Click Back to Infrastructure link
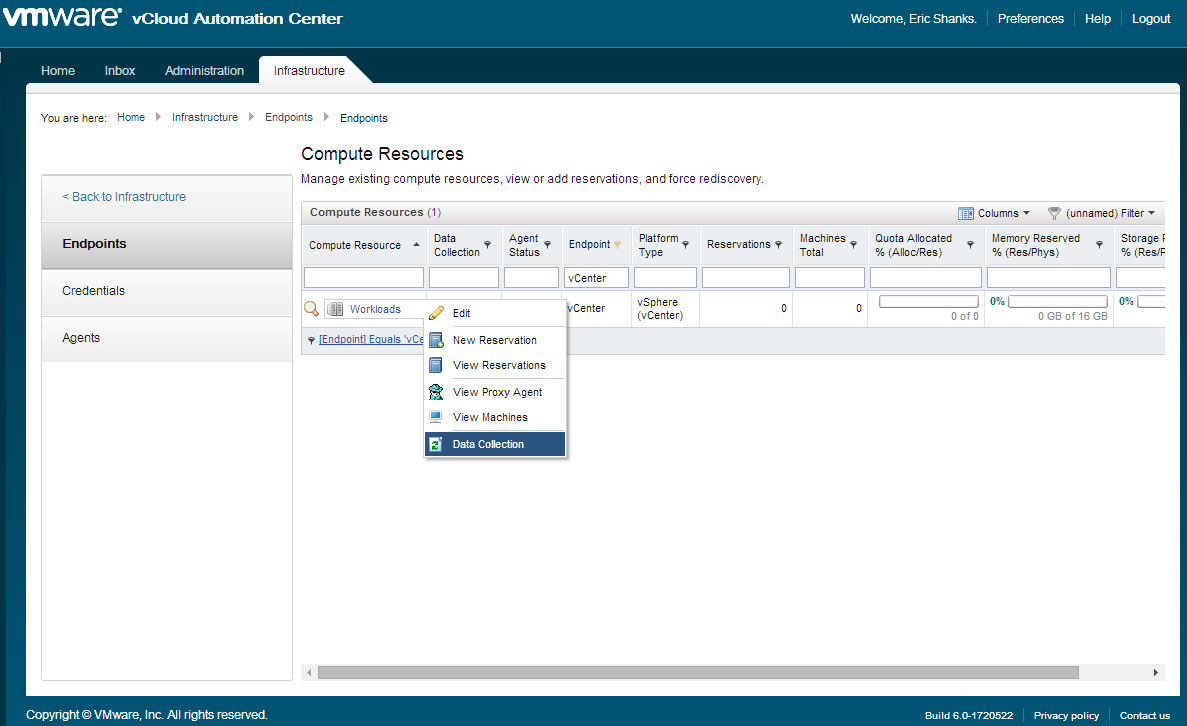Screen dimensions: 1187x726 point(124,197)
